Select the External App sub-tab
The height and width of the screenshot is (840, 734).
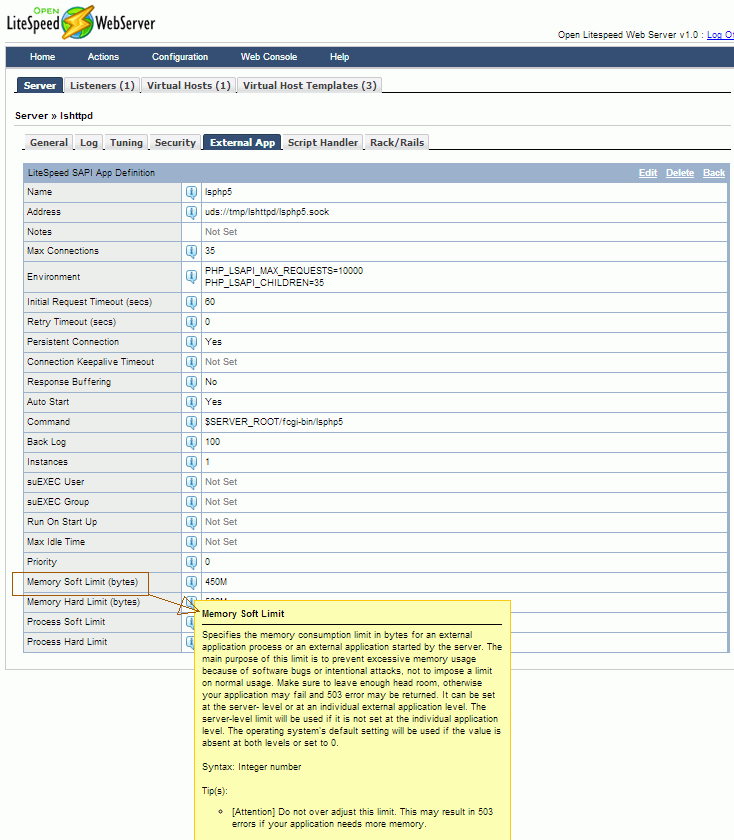click(x=242, y=142)
